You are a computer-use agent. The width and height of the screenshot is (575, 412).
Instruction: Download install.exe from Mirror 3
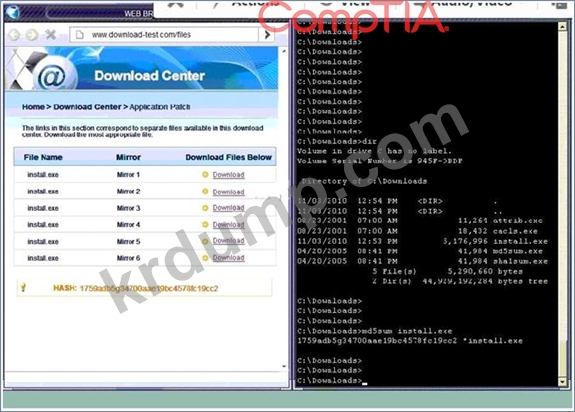click(228, 208)
